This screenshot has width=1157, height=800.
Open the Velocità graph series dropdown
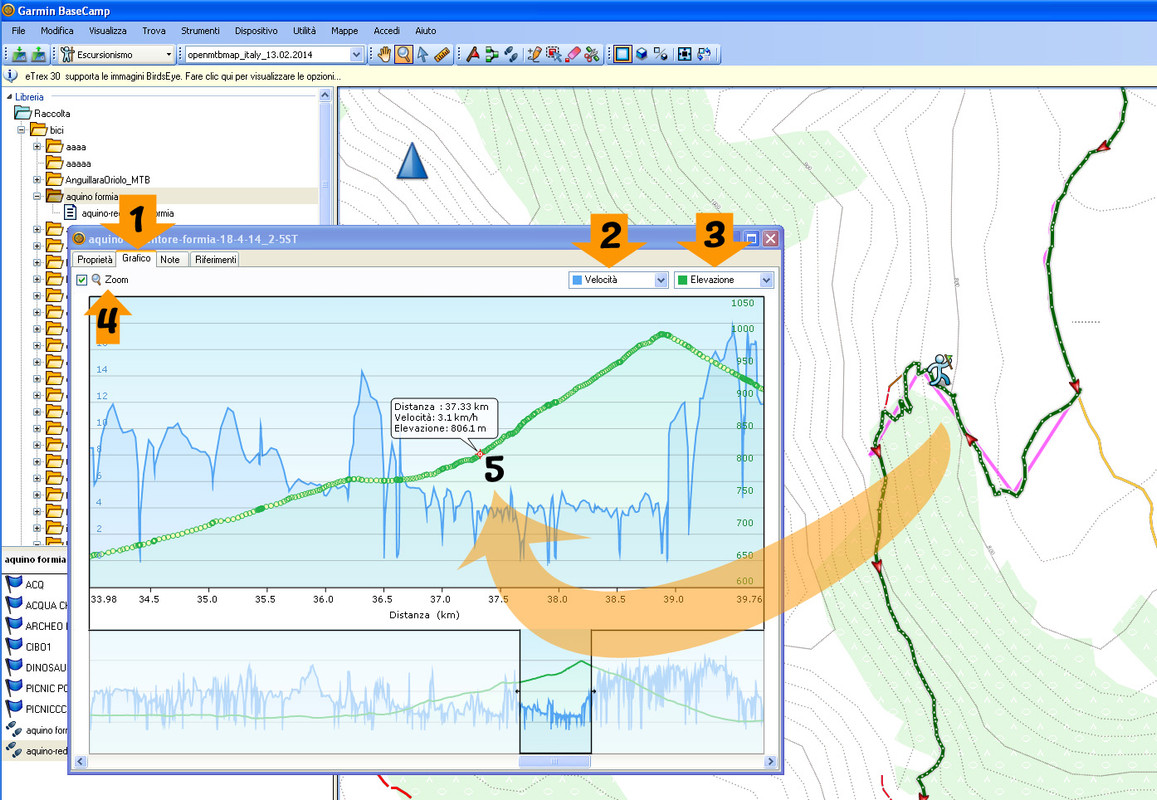pyautogui.click(x=660, y=280)
